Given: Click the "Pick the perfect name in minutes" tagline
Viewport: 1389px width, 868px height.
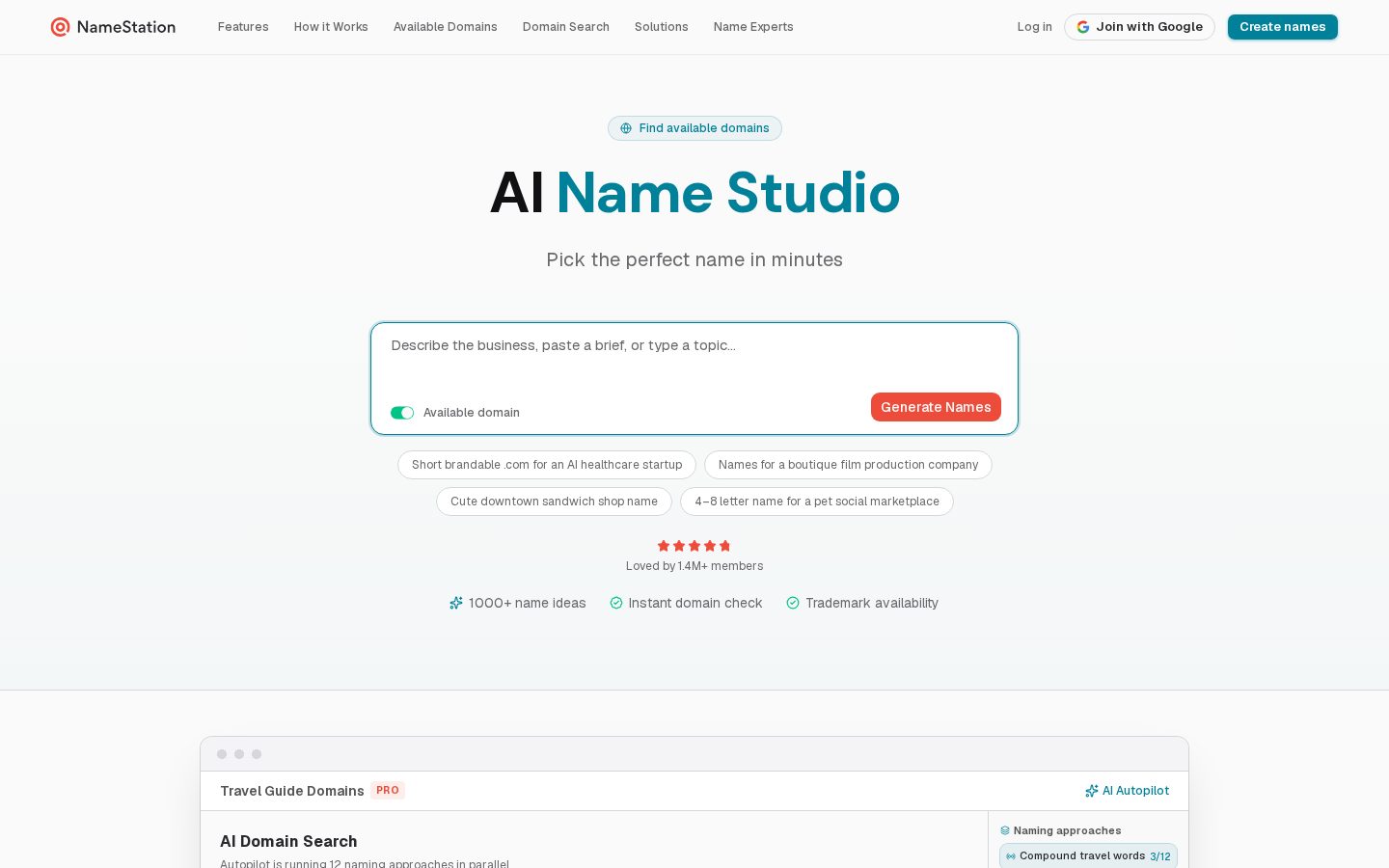Looking at the screenshot, I should [694, 259].
